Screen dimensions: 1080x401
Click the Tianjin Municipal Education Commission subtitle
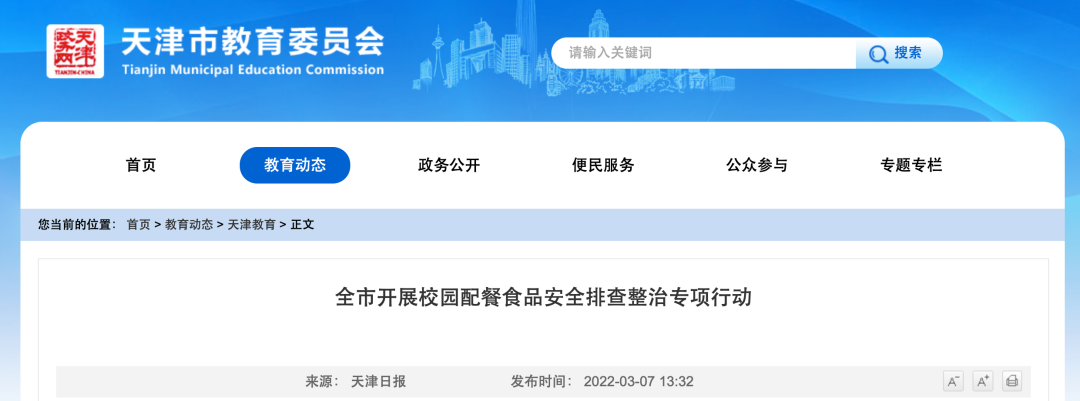point(253,70)
